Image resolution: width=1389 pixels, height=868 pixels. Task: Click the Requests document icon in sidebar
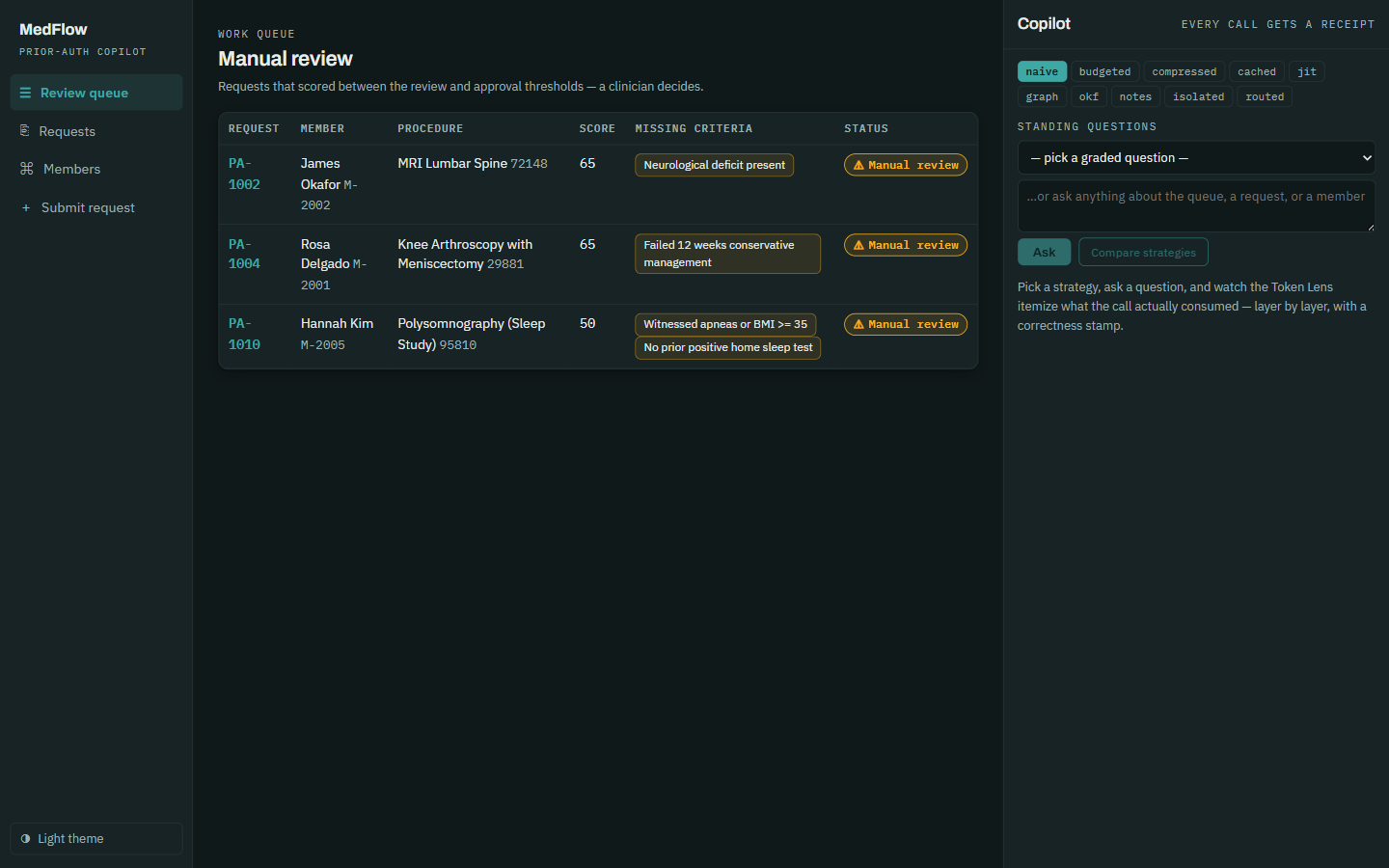25,131
